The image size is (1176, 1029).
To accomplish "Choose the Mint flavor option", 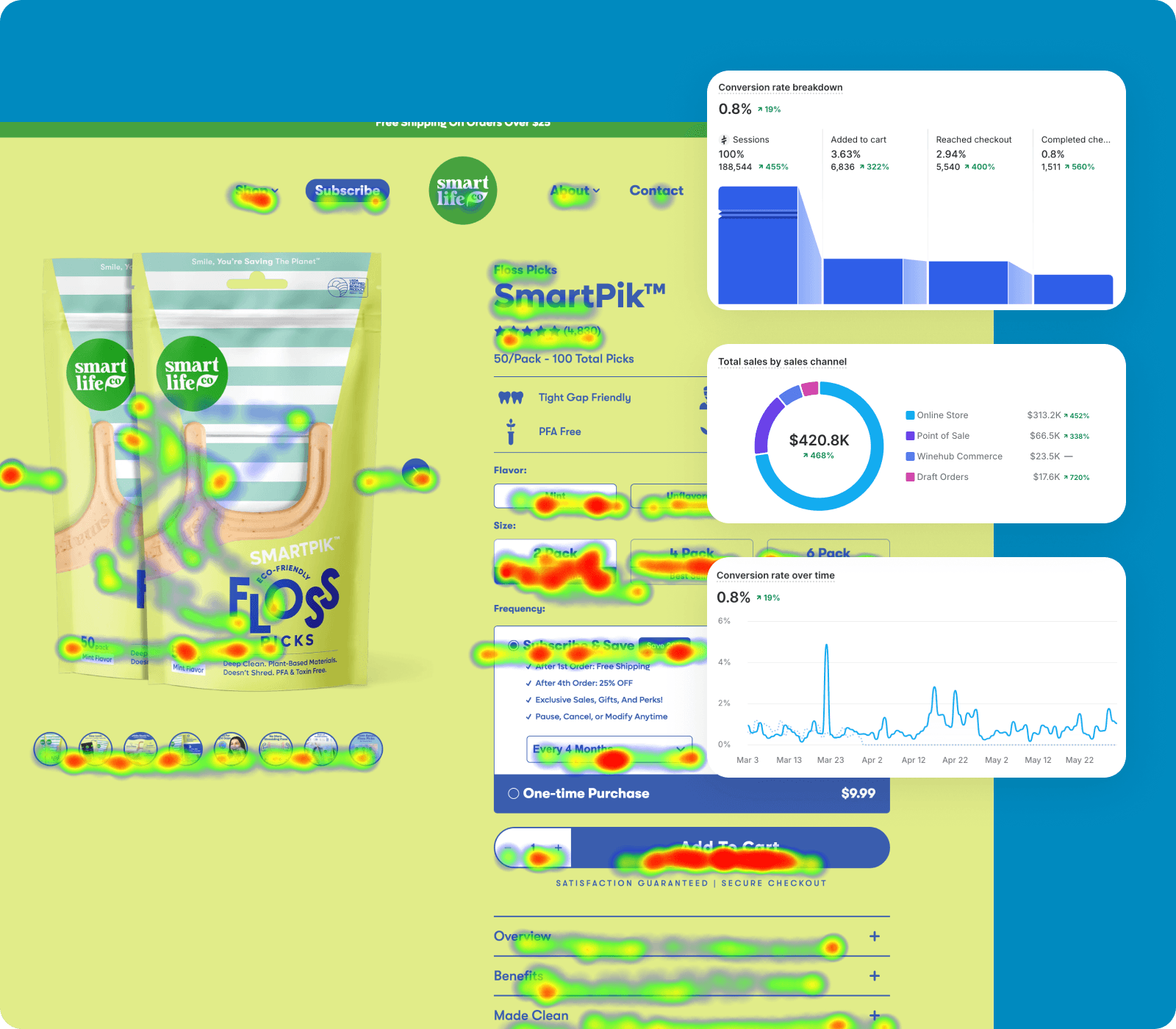I will coord(555,496).
